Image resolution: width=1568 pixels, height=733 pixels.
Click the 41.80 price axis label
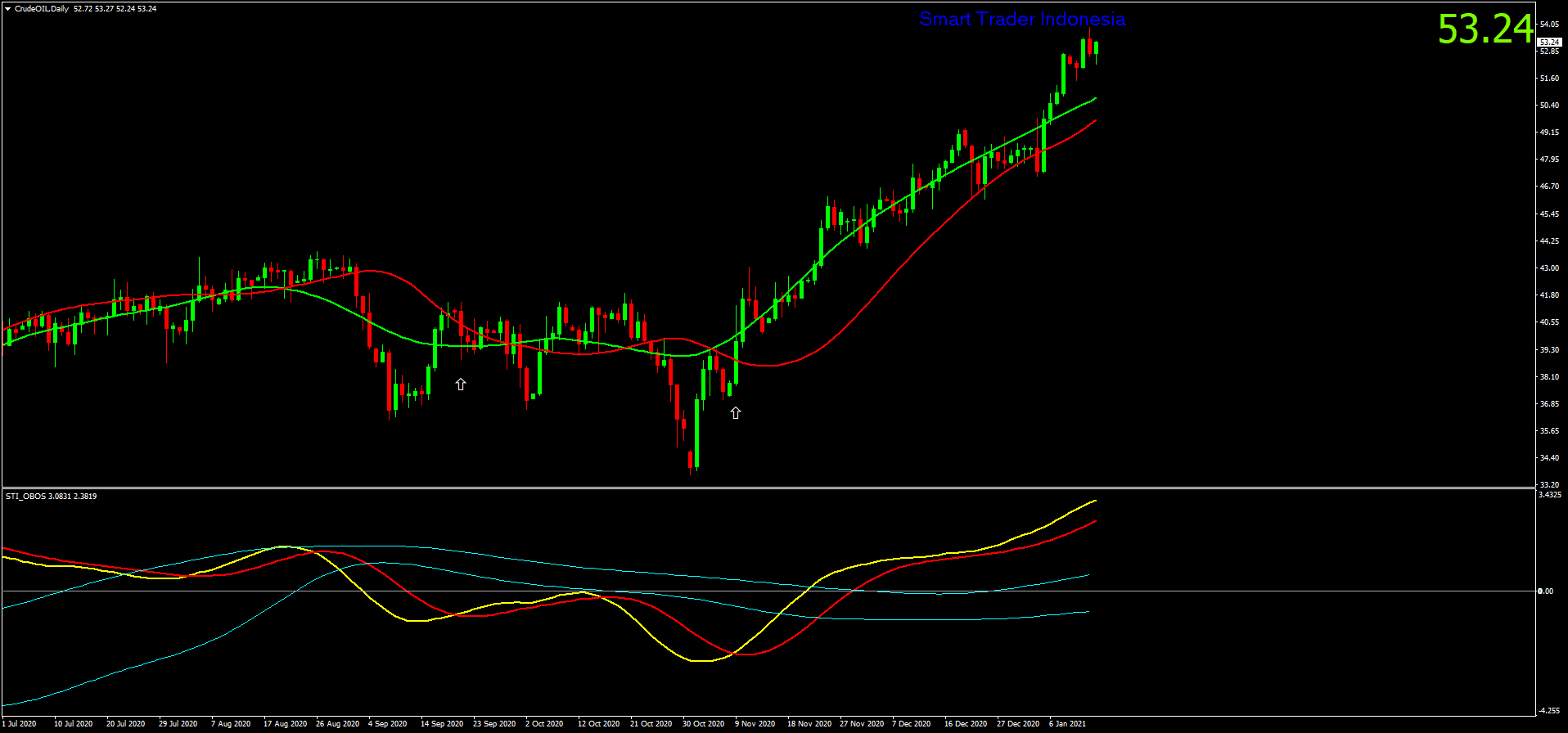point(1549,295)
